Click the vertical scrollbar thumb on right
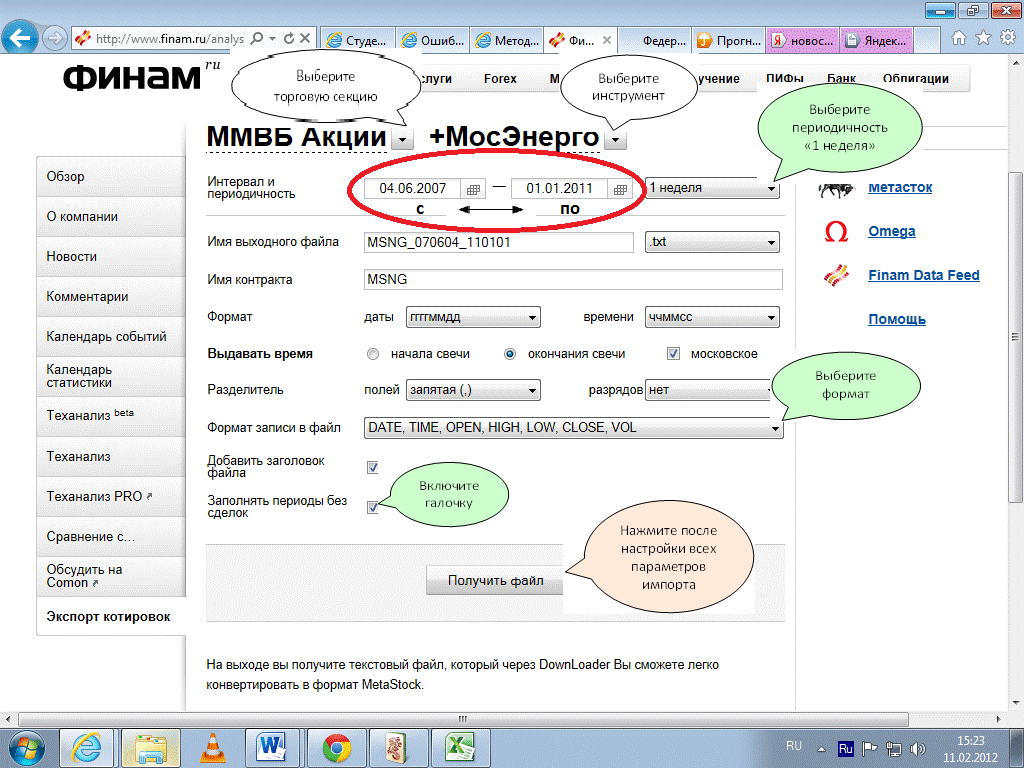The width and height of the screenshot is (1024, 768). (x=1015, y=337)
